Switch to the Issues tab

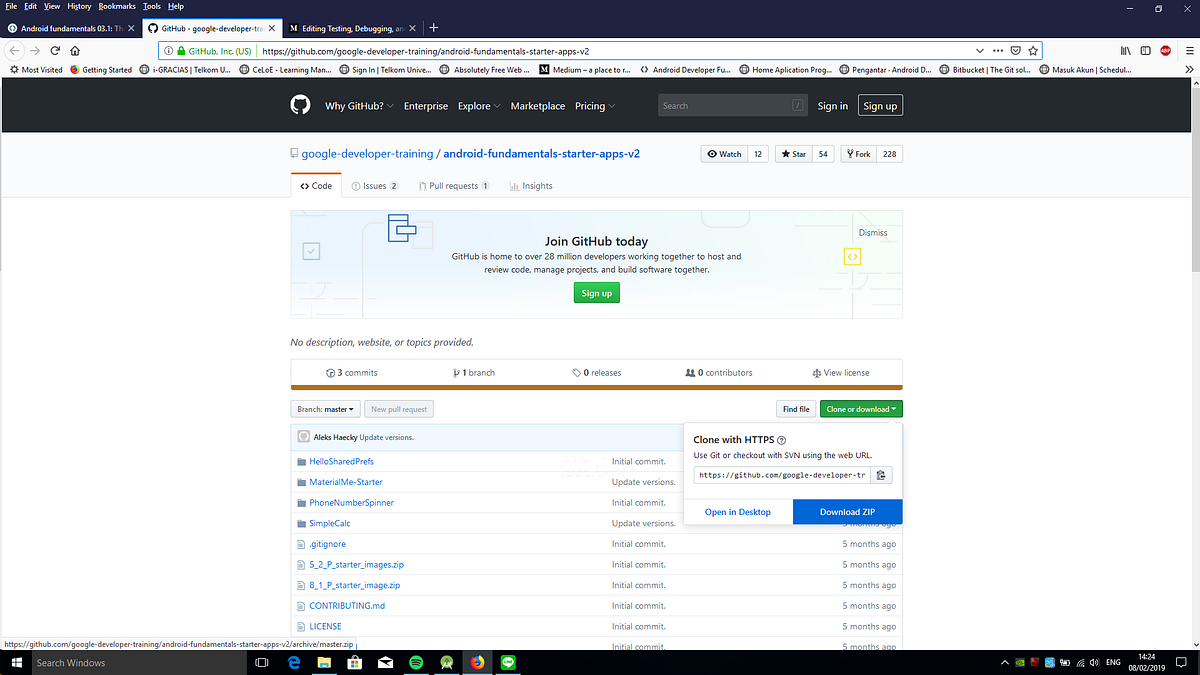tap(374, 185)
